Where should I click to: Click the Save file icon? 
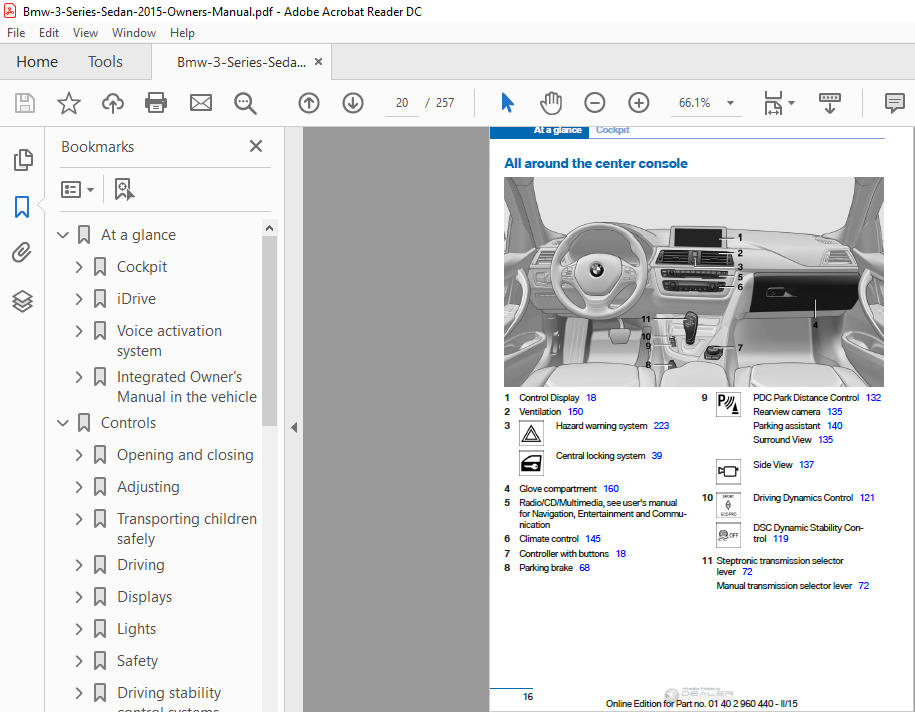click(25, 103)
